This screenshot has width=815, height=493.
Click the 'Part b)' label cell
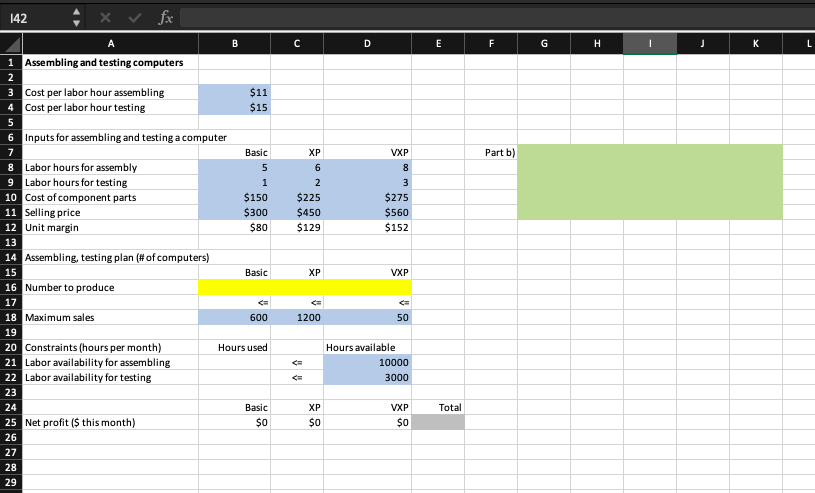tap(491, 152)
